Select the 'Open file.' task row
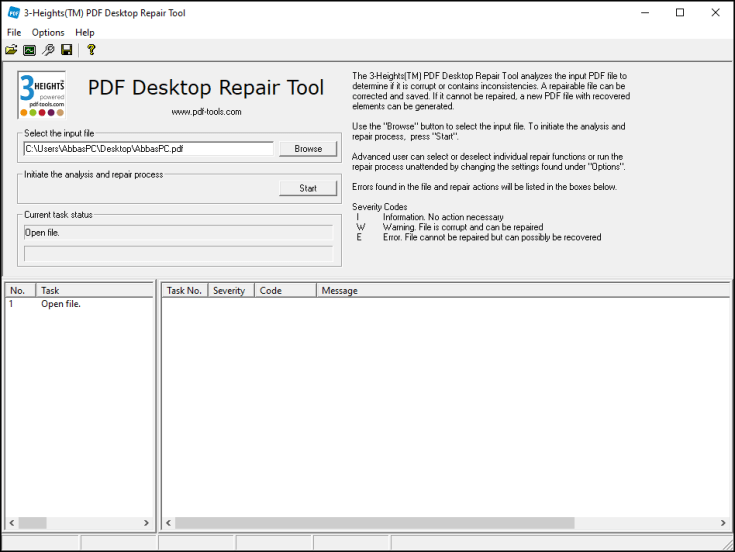735x552 pixels. click(x=60, y=304)
